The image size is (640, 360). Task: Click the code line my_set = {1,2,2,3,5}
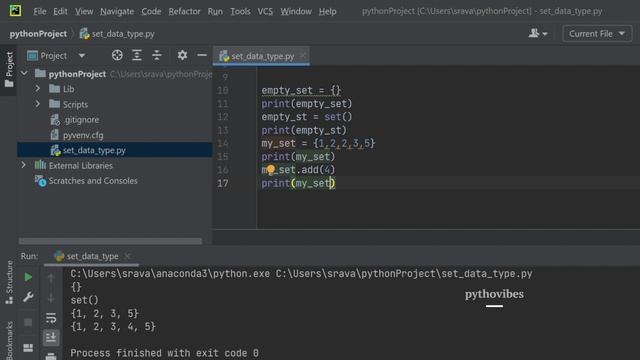click(318, 143)
